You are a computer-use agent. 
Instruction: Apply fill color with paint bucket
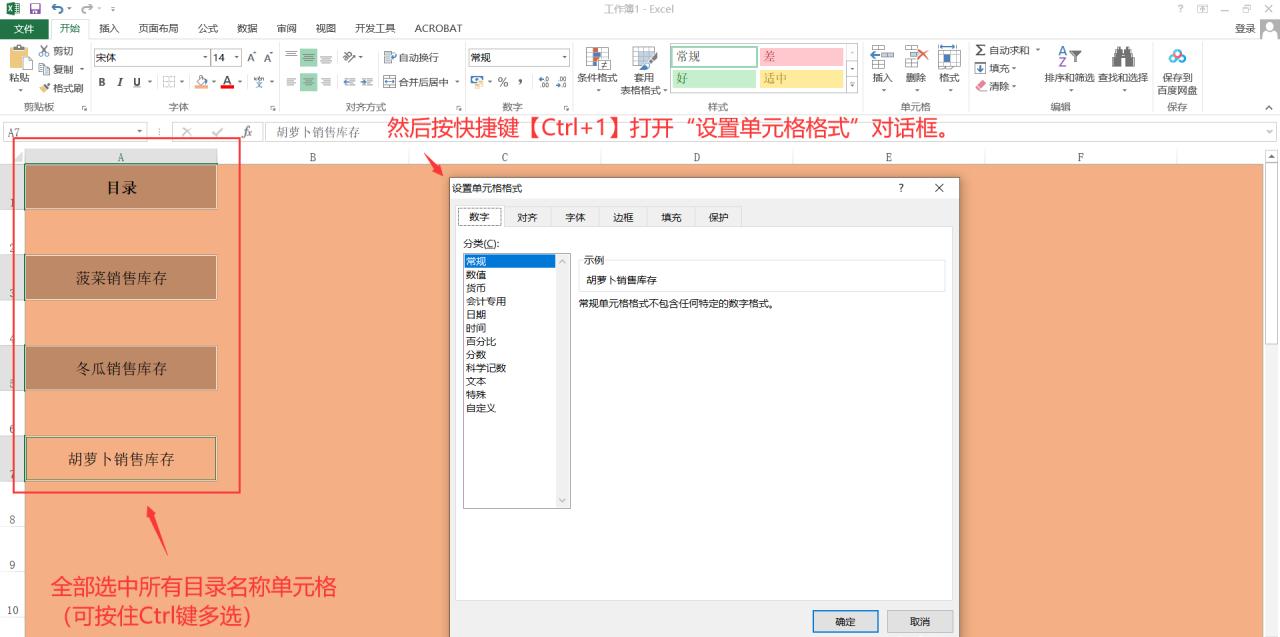201,82
